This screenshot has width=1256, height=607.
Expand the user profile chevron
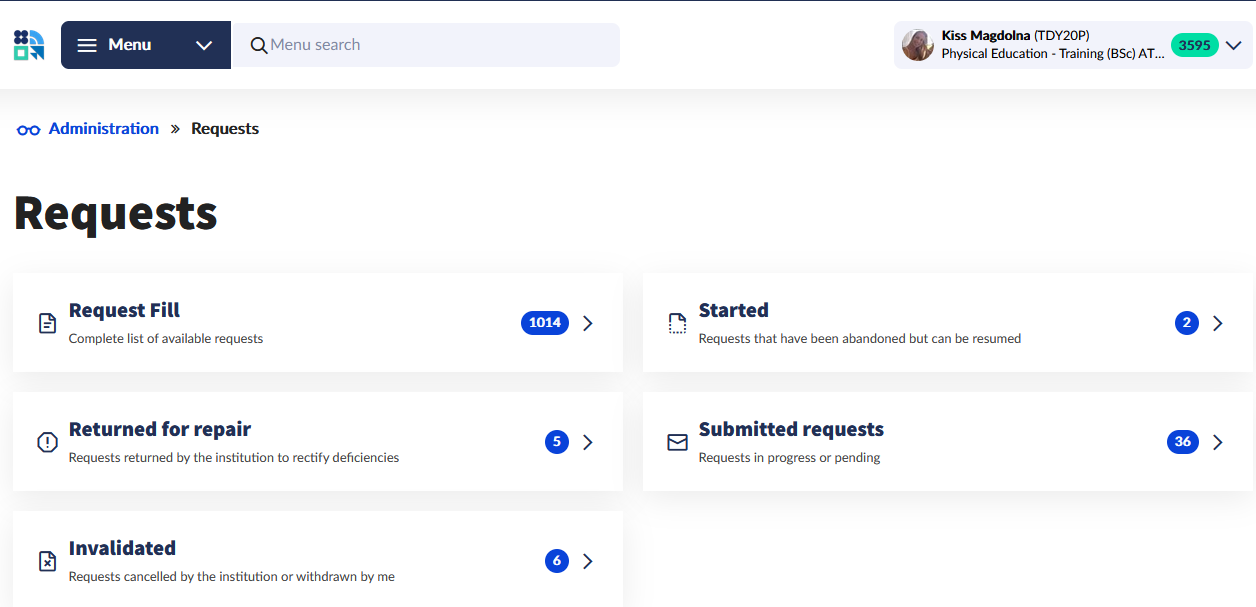[1233, 45]
